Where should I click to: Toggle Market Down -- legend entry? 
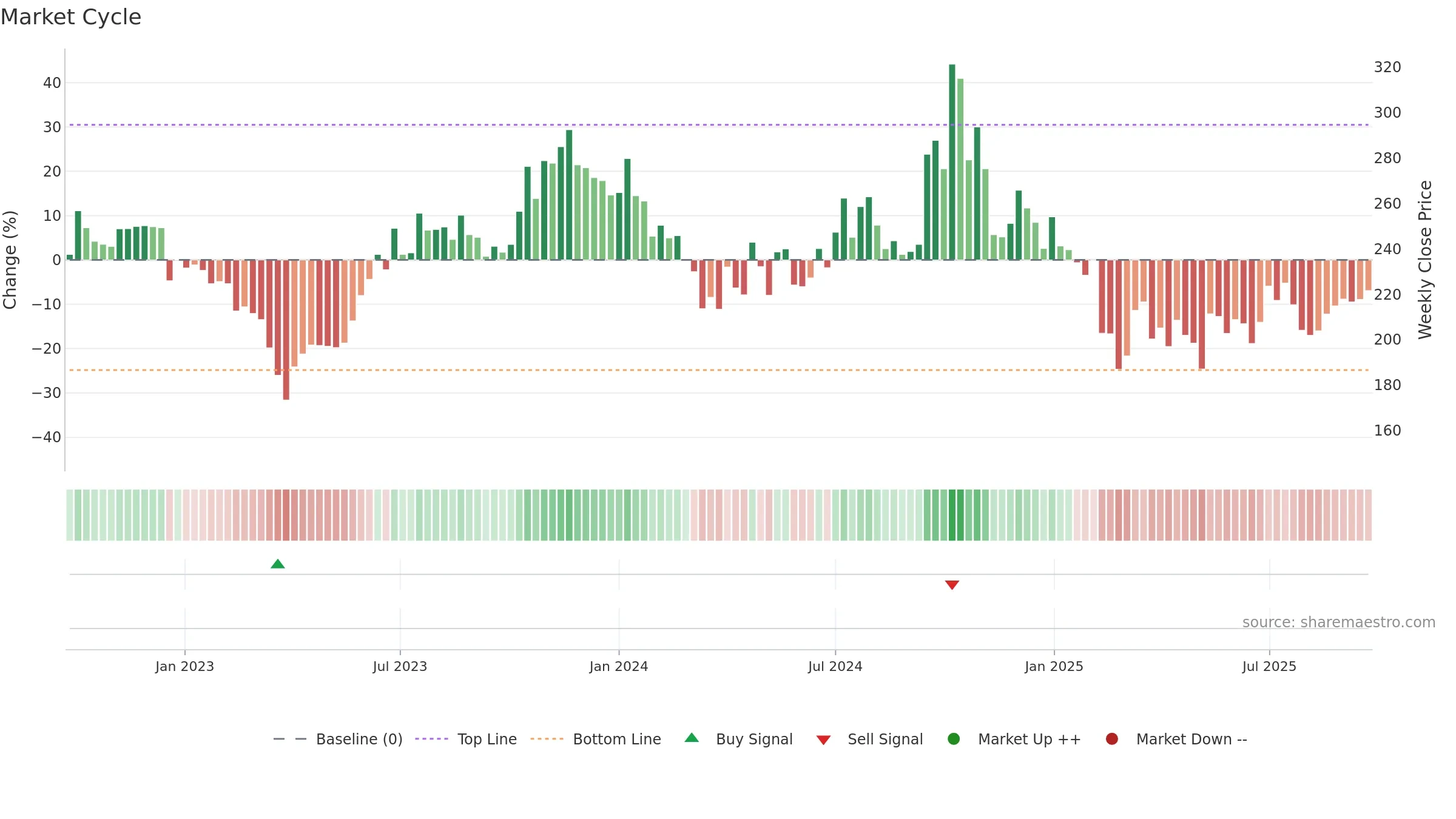pos(1176,739)
